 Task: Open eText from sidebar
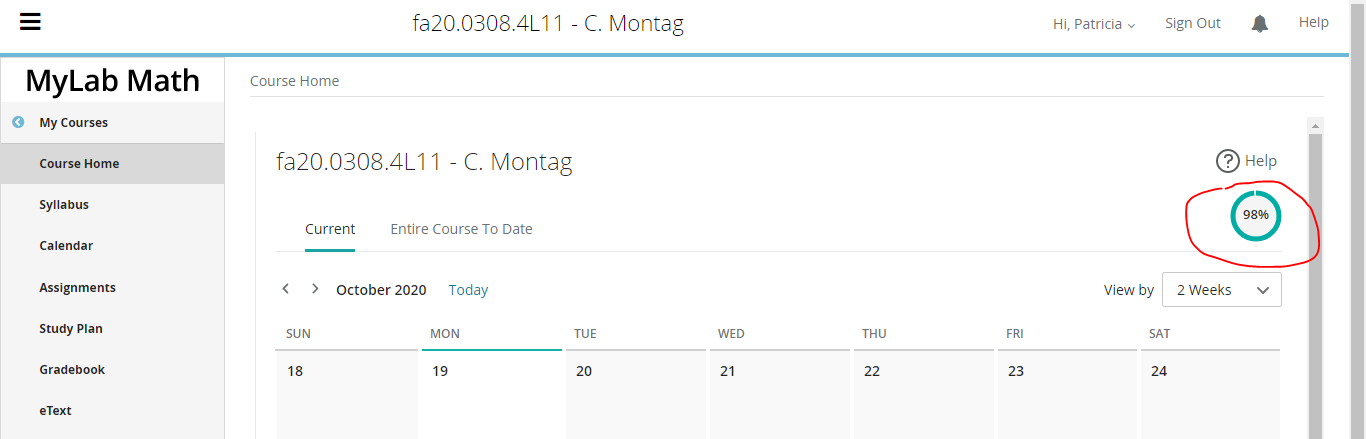55,410
